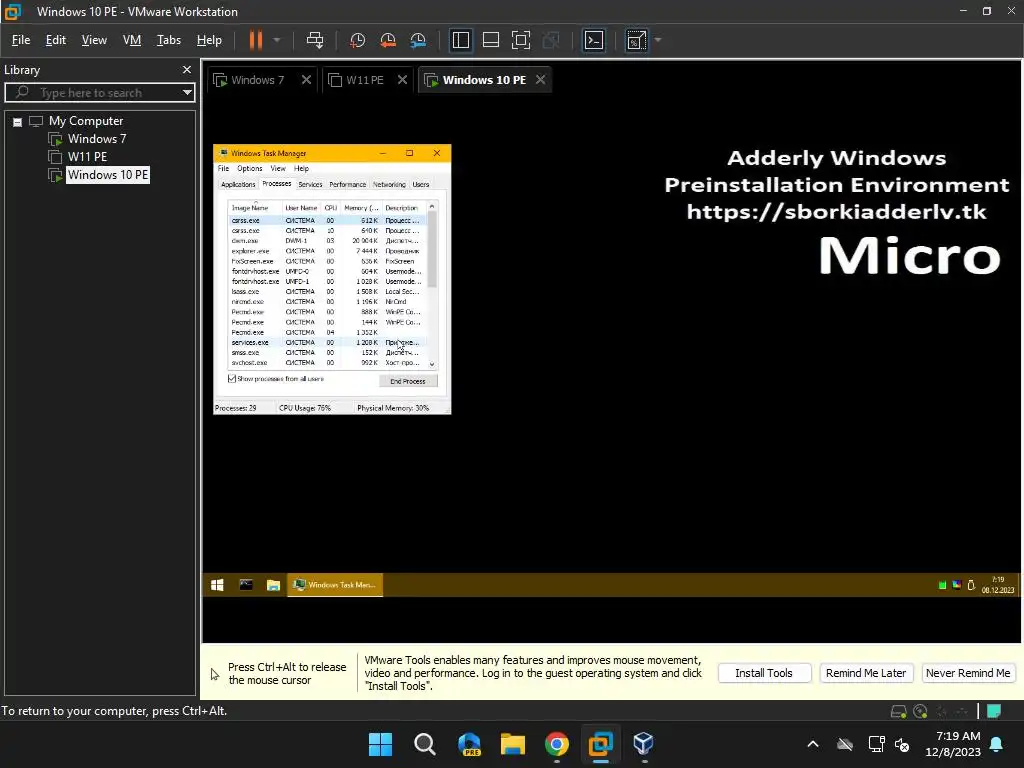Select the explorer.exe process row
Image resolution: width=1024 pixels, height=768 pixels.
327,251
